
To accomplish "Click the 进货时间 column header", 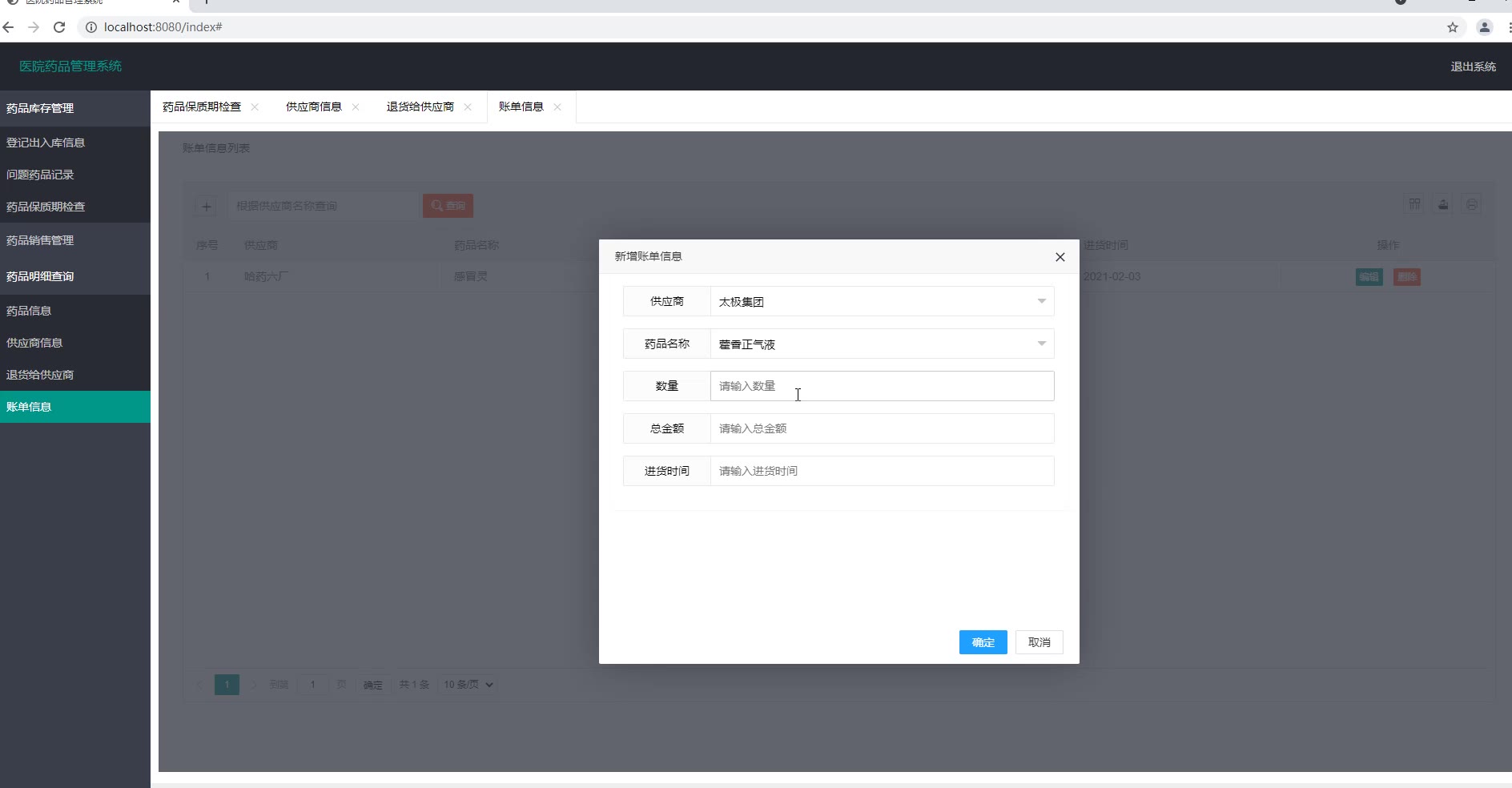I will [1106, 245].
